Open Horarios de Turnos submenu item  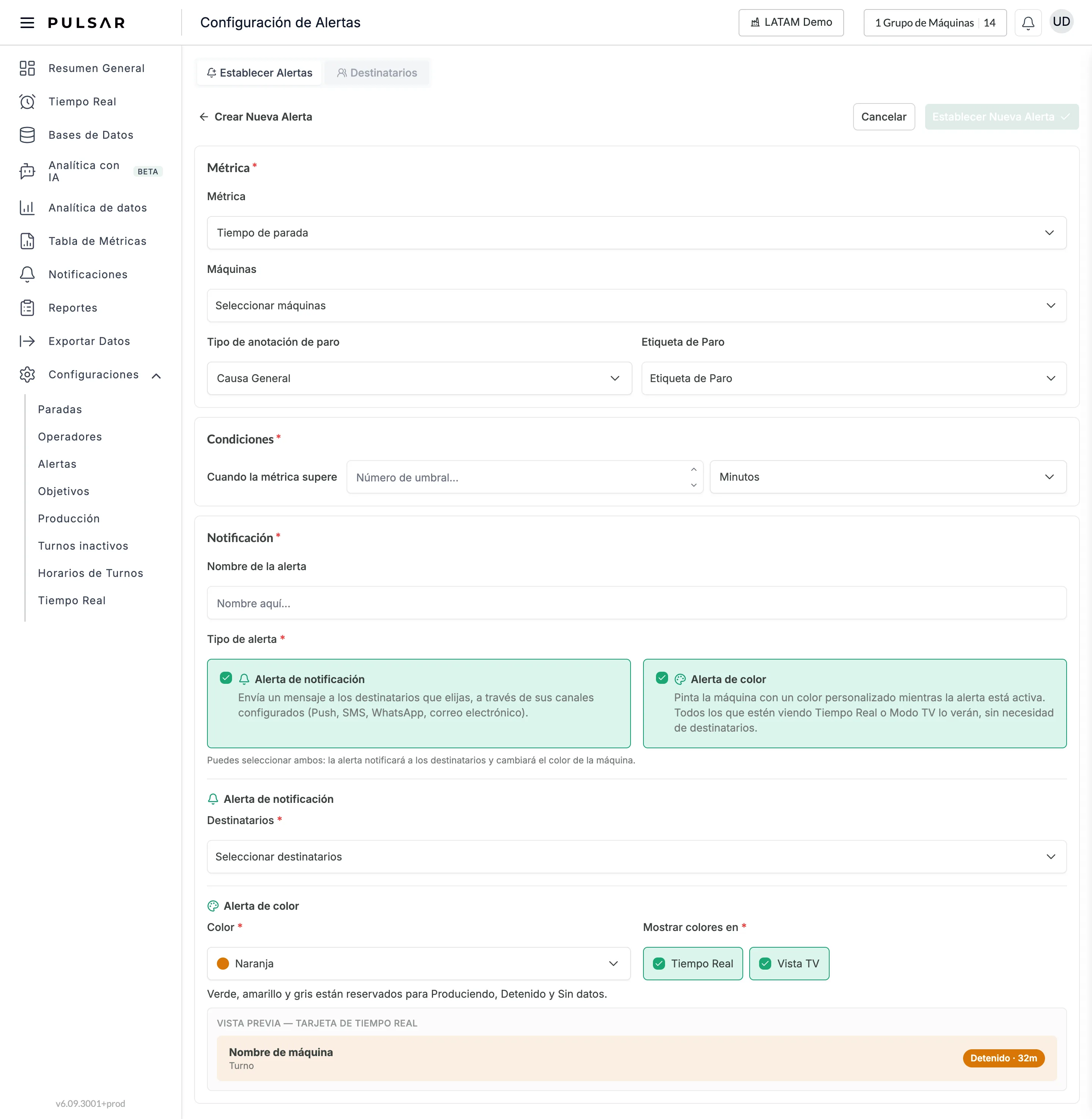[x=91, y=573]
